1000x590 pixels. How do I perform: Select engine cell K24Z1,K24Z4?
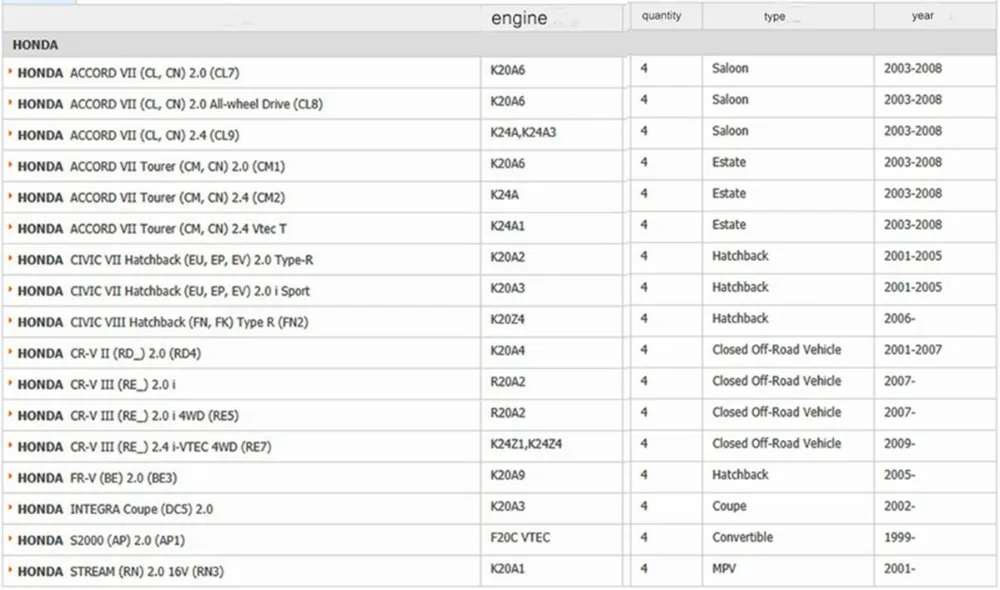(526, 445)
